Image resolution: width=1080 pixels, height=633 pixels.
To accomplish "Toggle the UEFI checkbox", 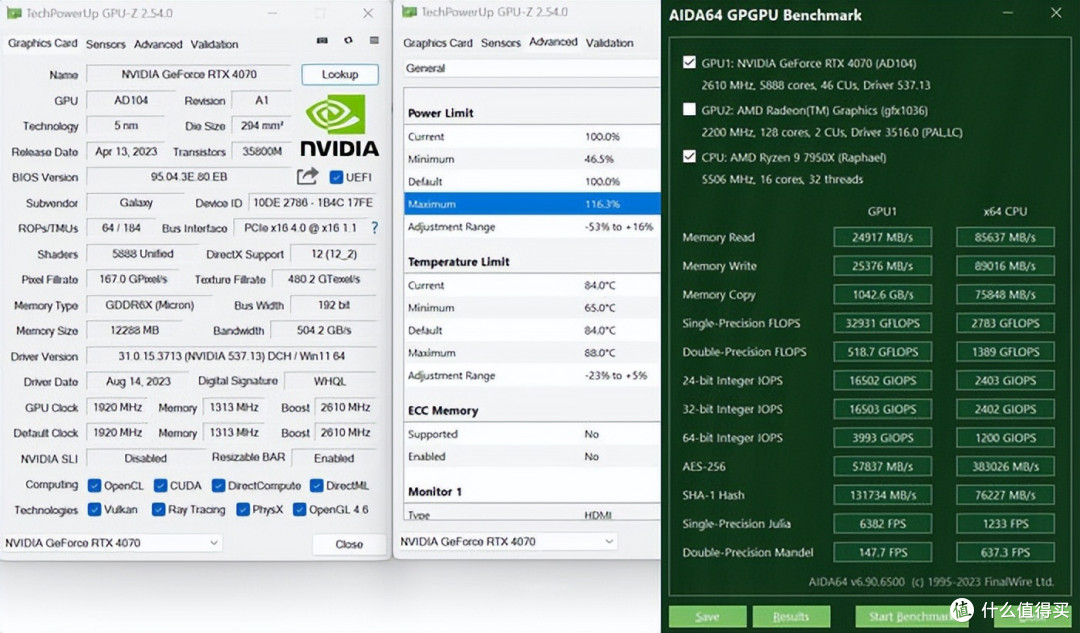I will [336, 177].
